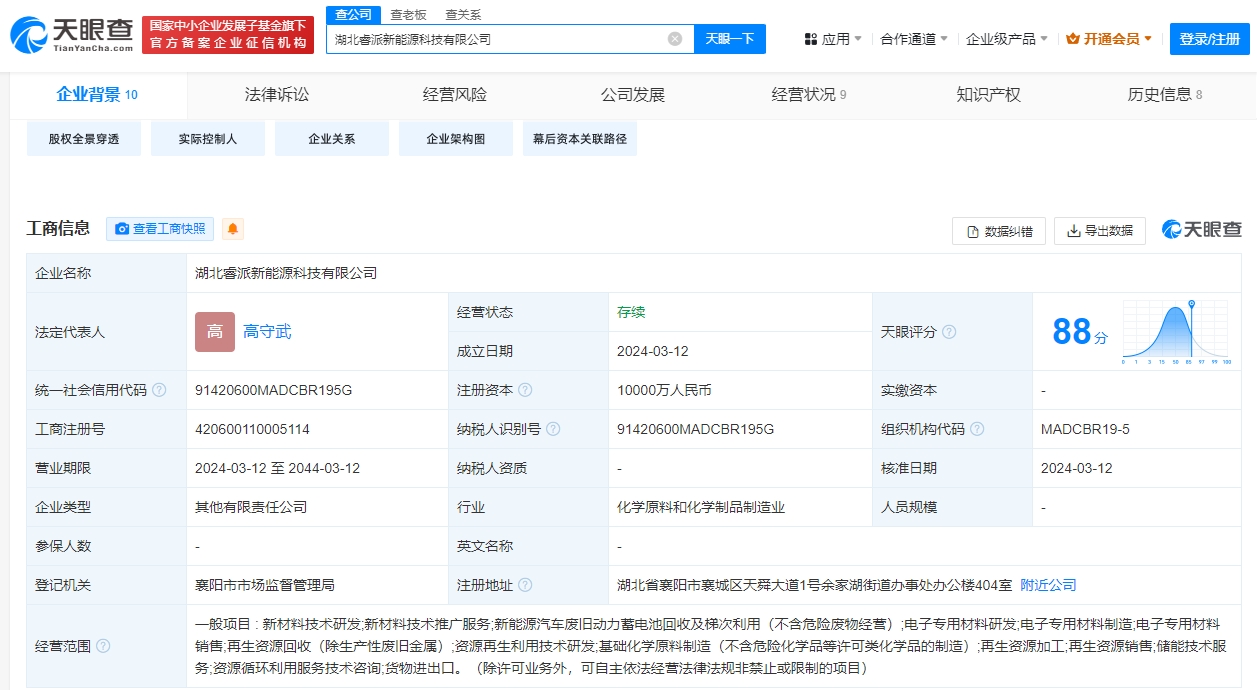The height and width of the screenshot is (690, 1257).
Task: Click the registrar 襄阳市市场监督管理局
Action: [x=265, y=585]
